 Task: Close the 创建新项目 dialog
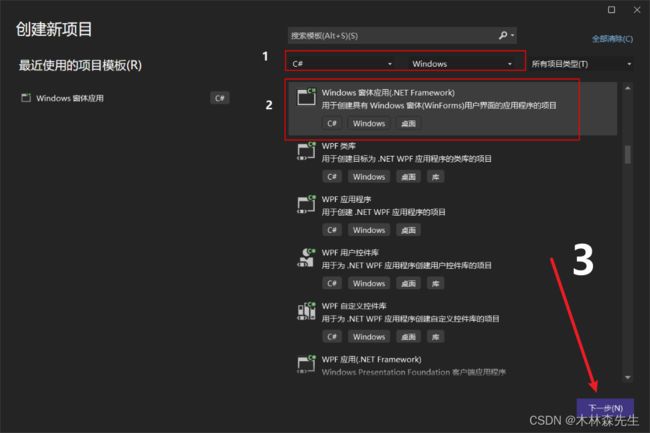tap(637, 10)
